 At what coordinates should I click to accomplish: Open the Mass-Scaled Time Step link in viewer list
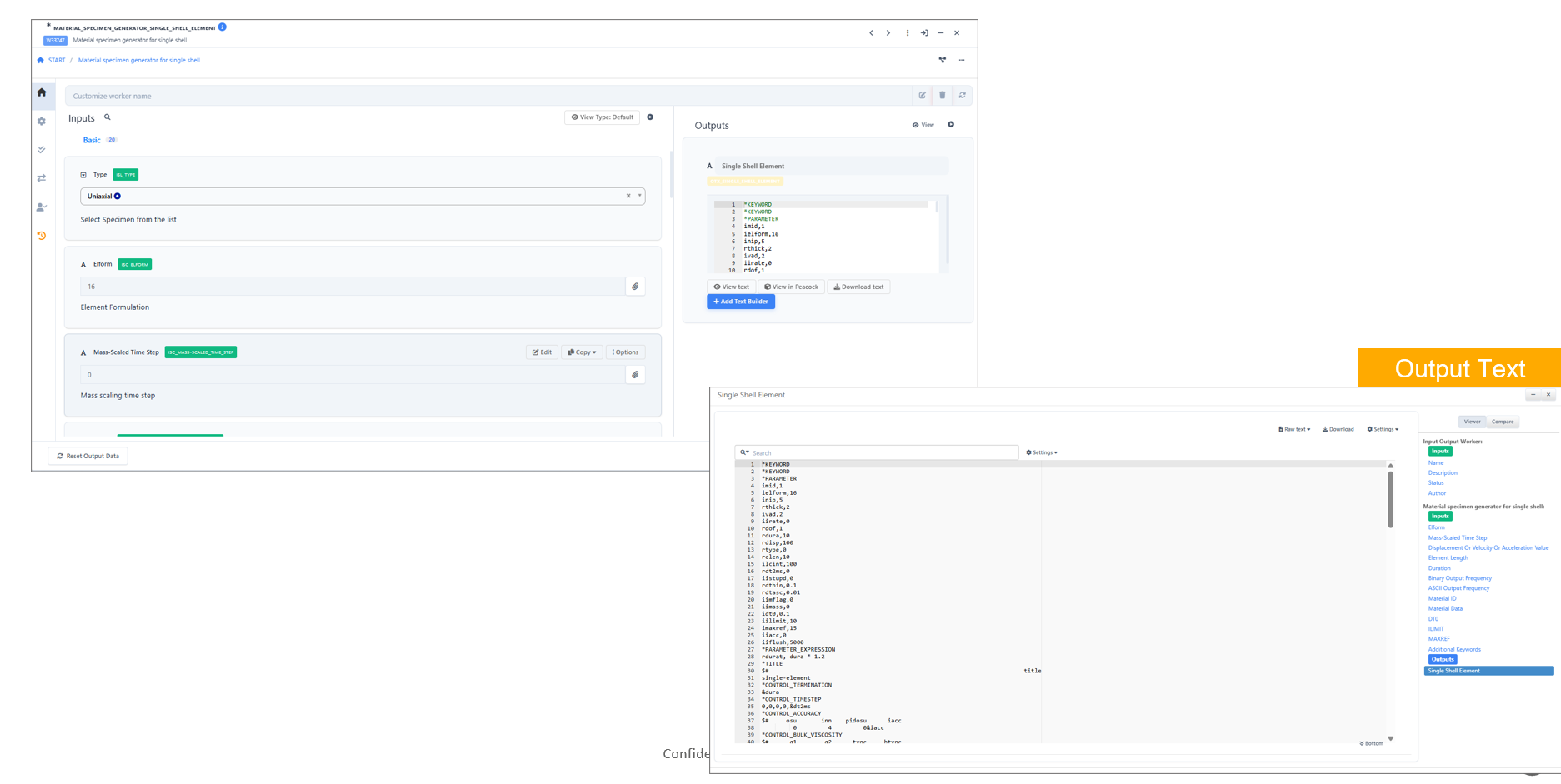click(x=1457, y=537)
